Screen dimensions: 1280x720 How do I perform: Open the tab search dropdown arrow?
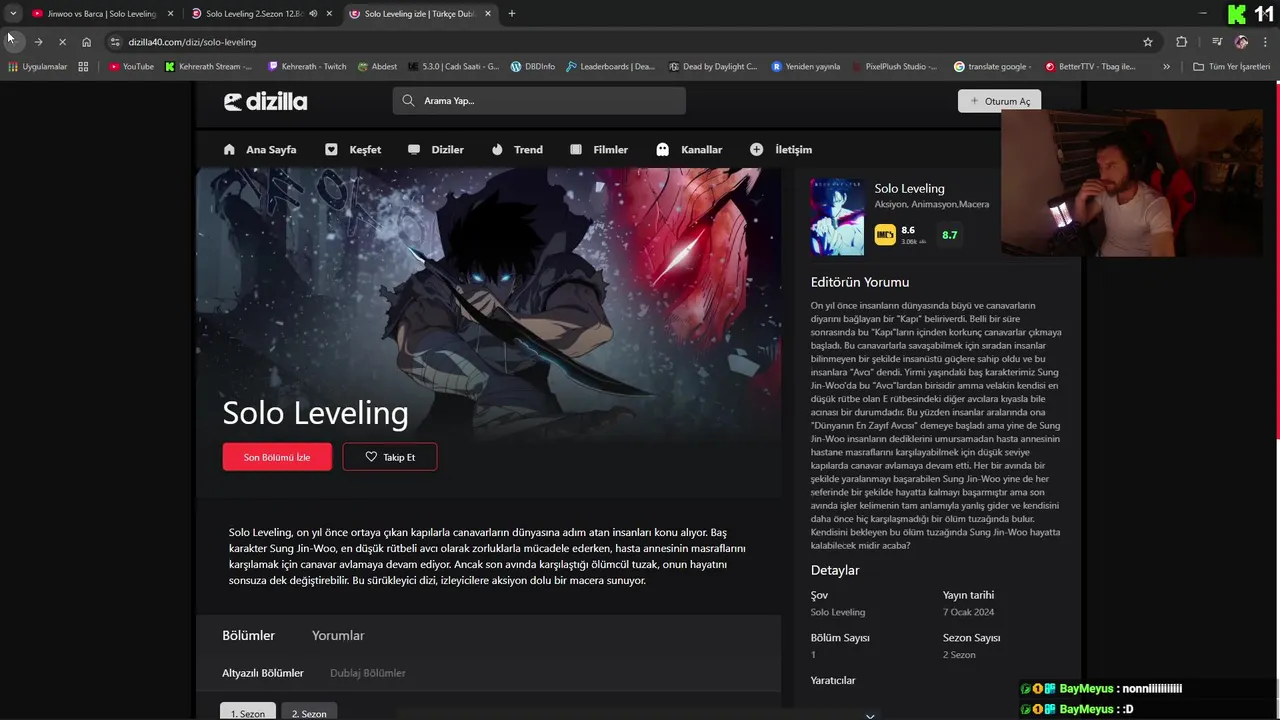[x=13, y=14]
